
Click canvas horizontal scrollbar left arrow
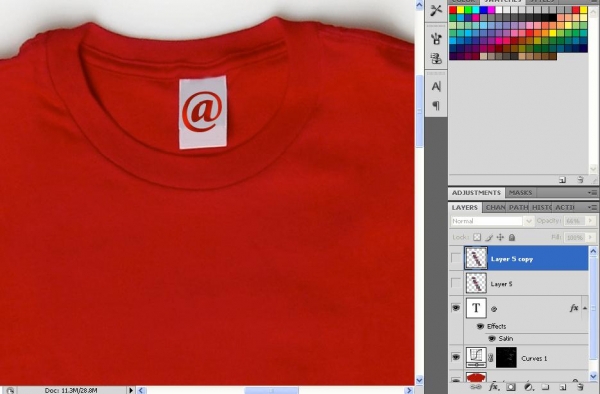click(x=141, y=391)
